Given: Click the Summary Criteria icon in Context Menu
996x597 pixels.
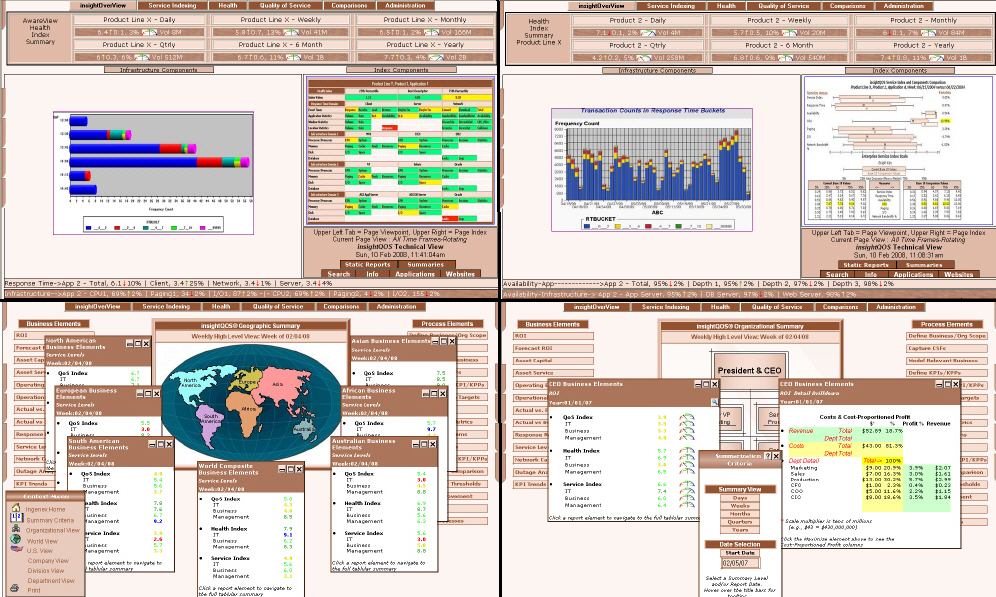Looking at the screenshot, I should (17, 521).
